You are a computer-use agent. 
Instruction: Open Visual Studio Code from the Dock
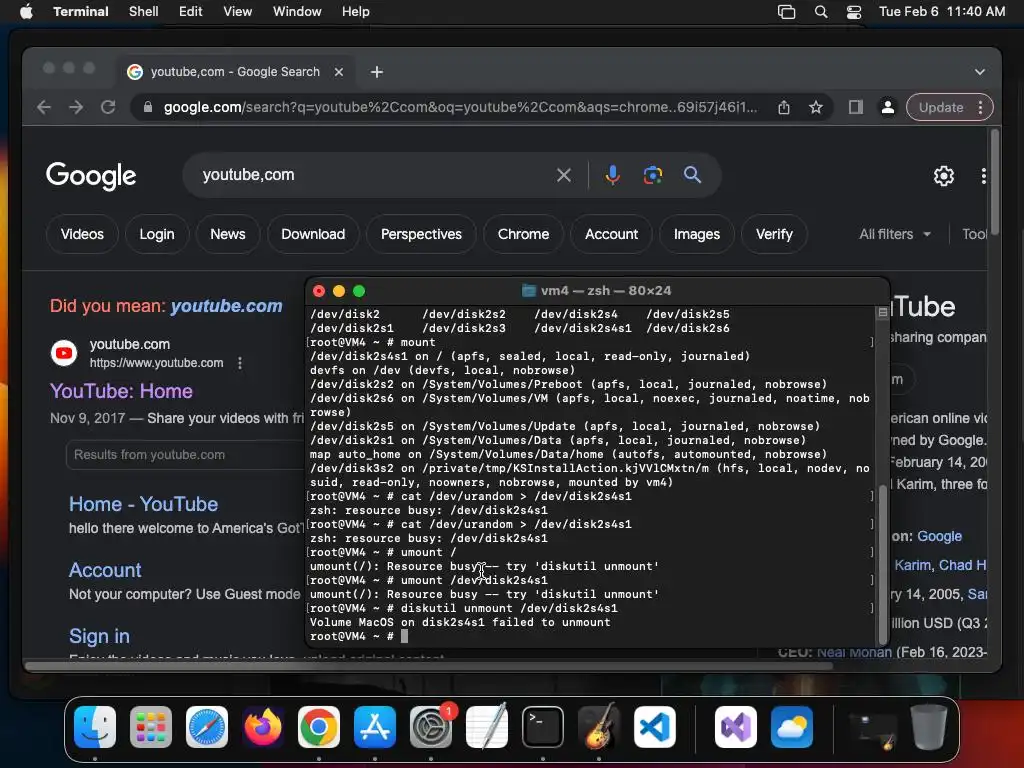[655, 727]
